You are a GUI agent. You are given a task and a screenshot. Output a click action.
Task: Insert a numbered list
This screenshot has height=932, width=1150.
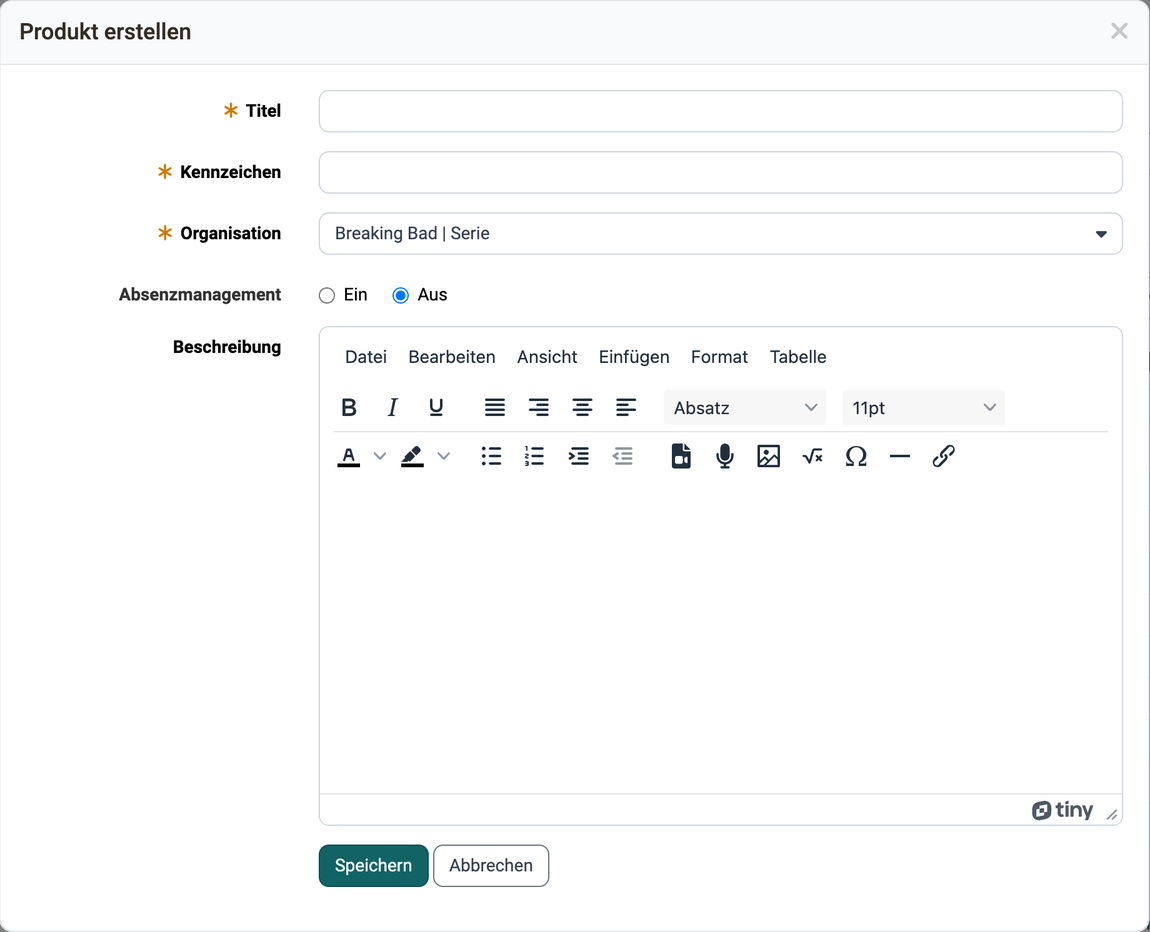tap(535, 457)
